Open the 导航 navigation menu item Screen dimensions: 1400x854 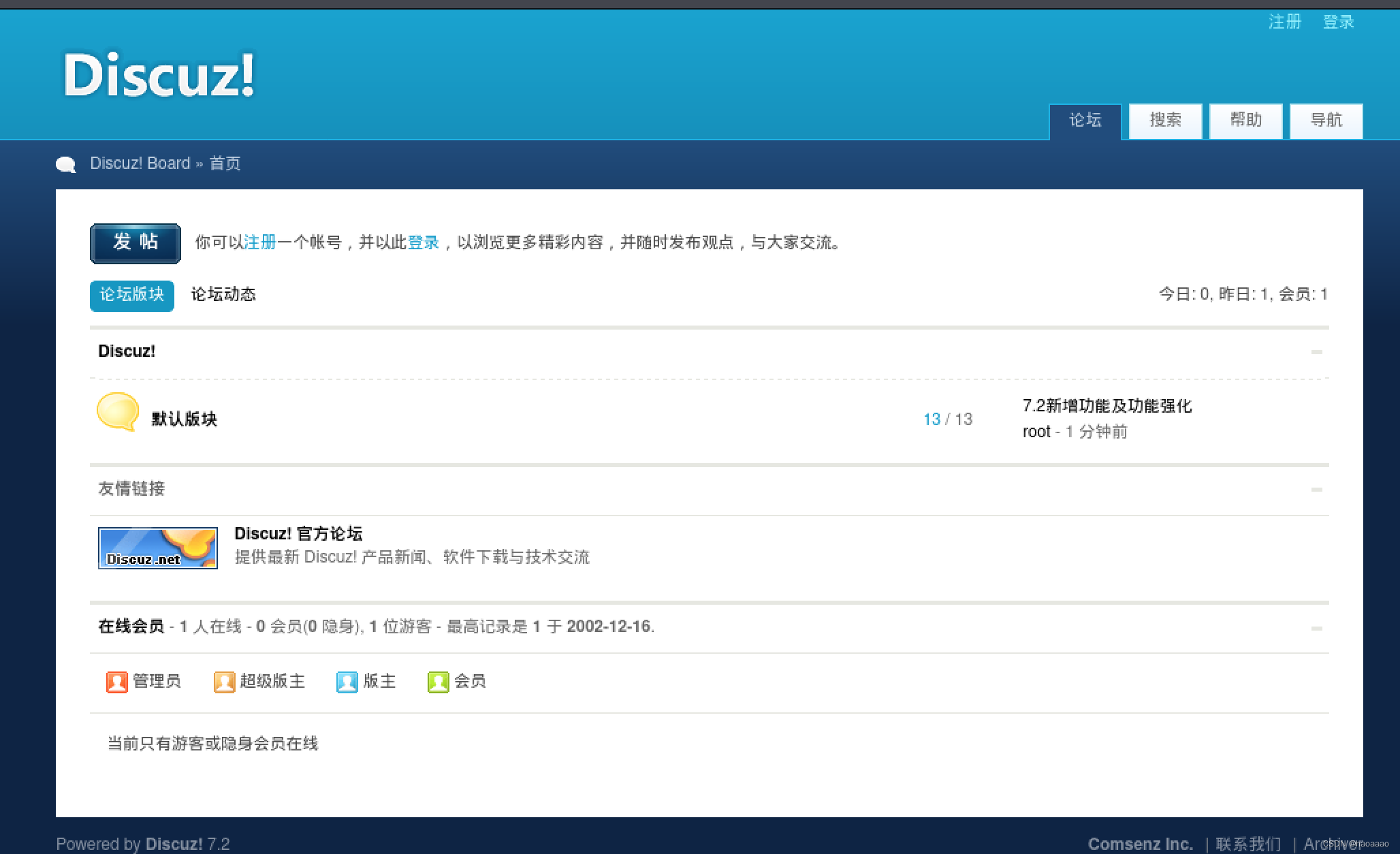pyautogui.click(x=1326, y=121)
